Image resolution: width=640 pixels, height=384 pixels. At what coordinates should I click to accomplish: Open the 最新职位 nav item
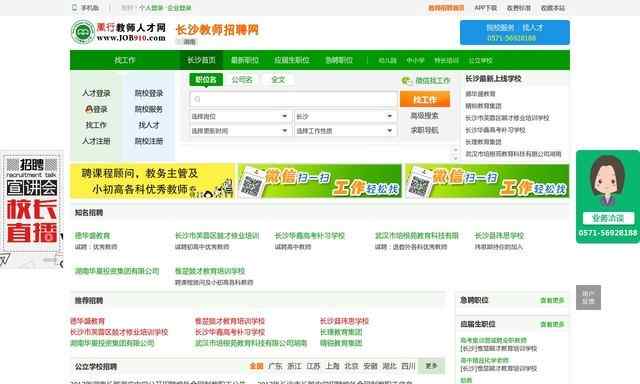[244, 60]
